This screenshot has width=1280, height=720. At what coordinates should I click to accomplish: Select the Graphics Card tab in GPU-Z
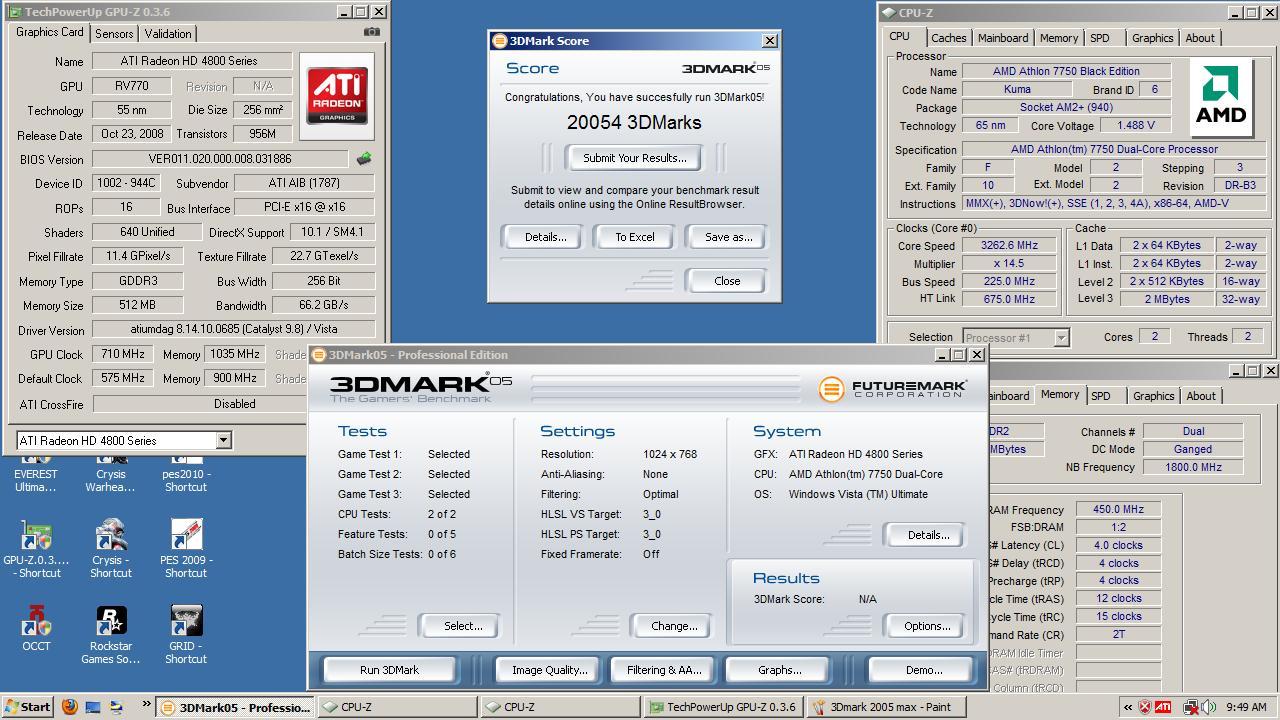[50, 32]
